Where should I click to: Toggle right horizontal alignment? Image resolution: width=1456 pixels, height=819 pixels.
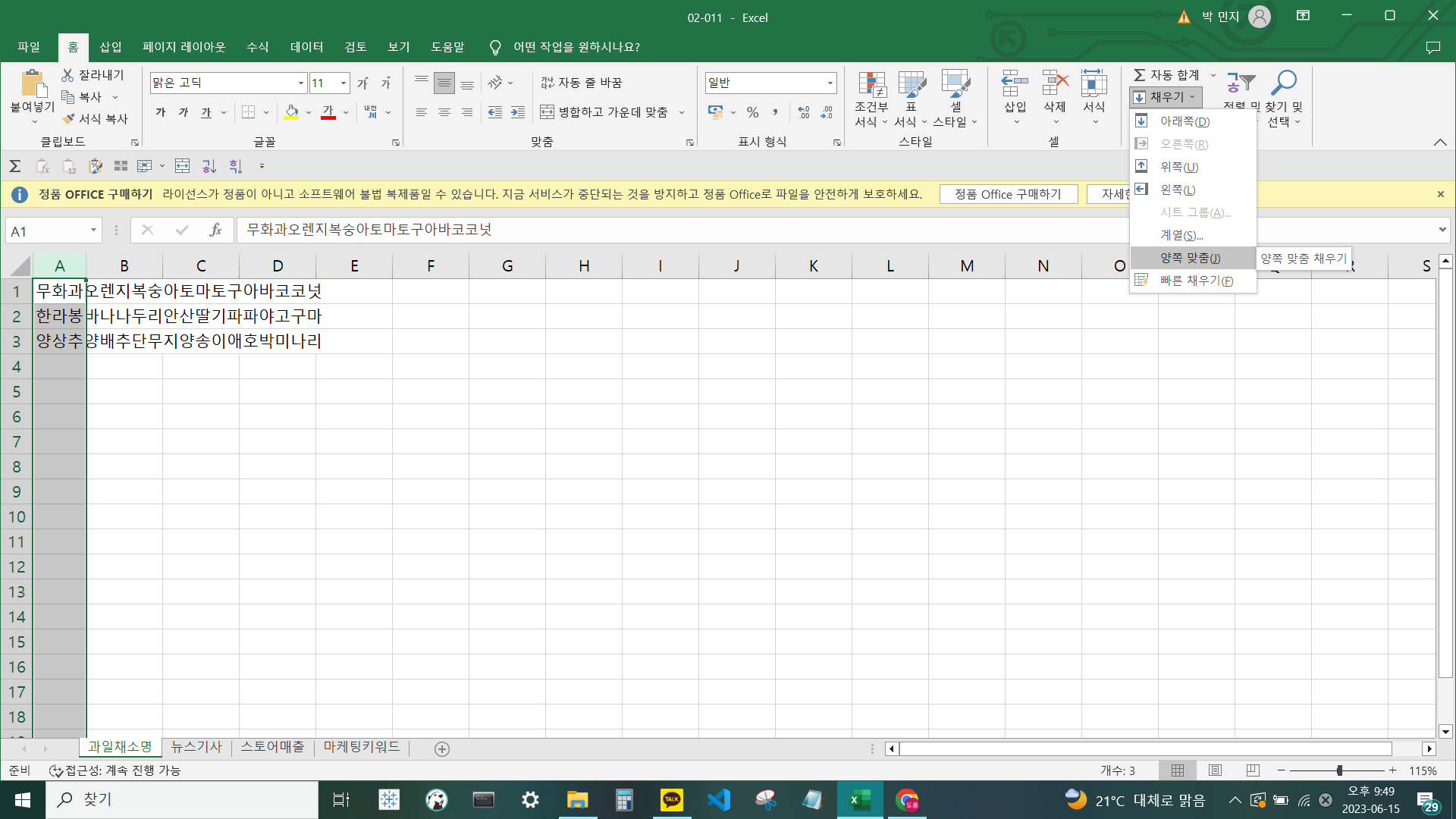pyautogui.click(x=467, y=112)
